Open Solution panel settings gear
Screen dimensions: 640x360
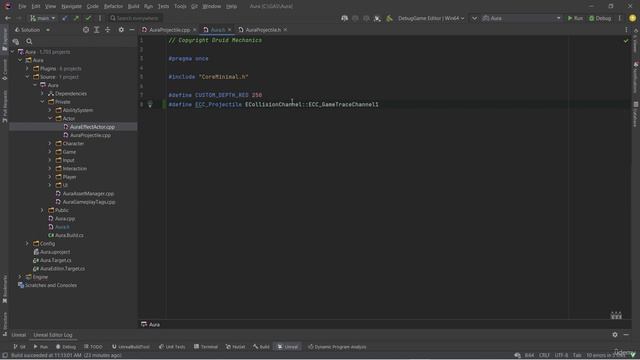[121, 30]
